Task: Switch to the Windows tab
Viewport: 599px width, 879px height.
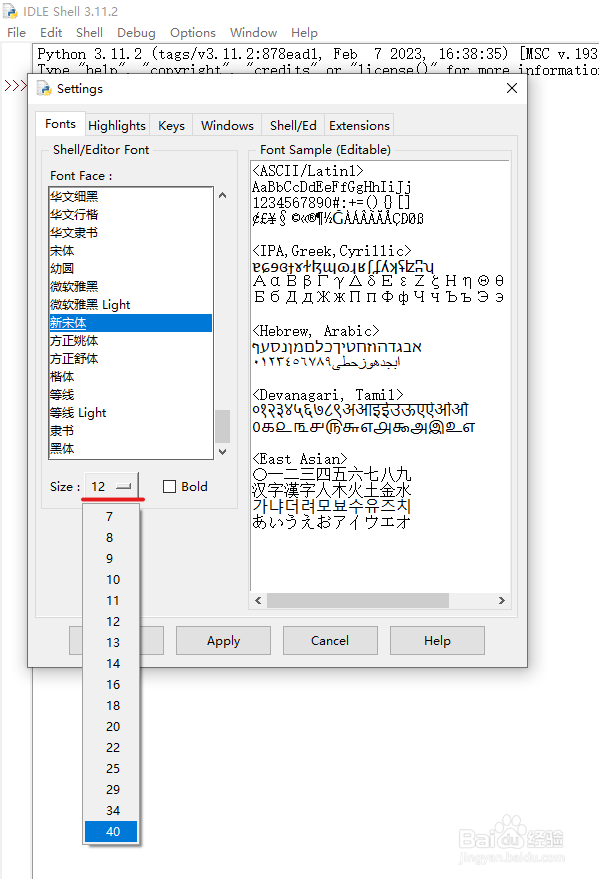Action: (x=227, y=126)
